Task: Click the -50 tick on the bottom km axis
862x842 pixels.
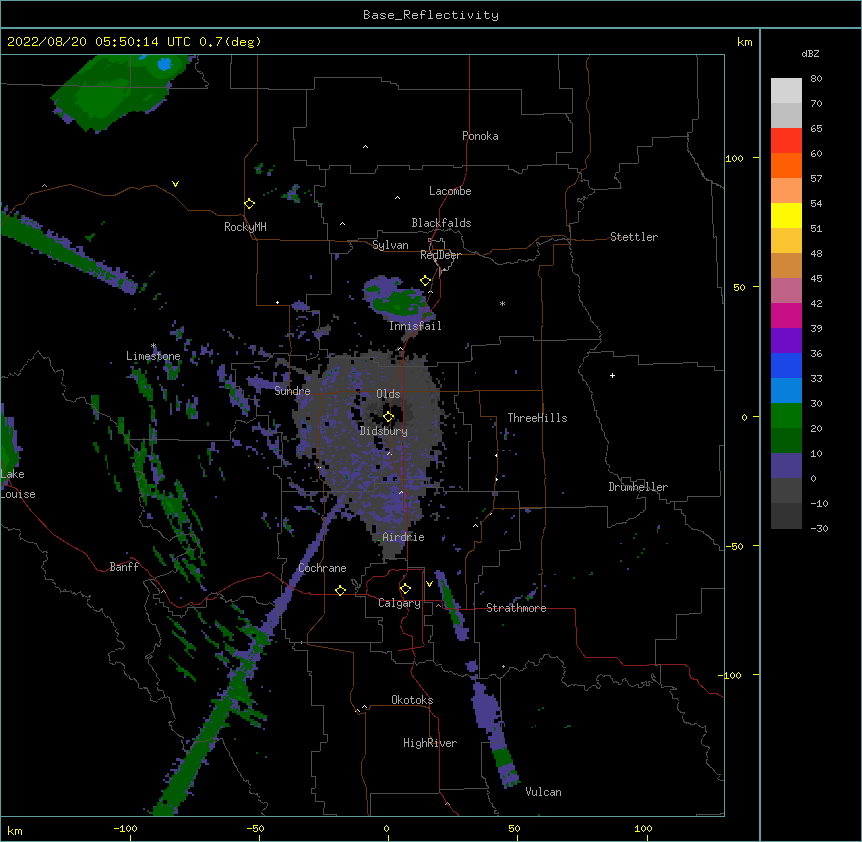Action: click(x=255, y=828)
